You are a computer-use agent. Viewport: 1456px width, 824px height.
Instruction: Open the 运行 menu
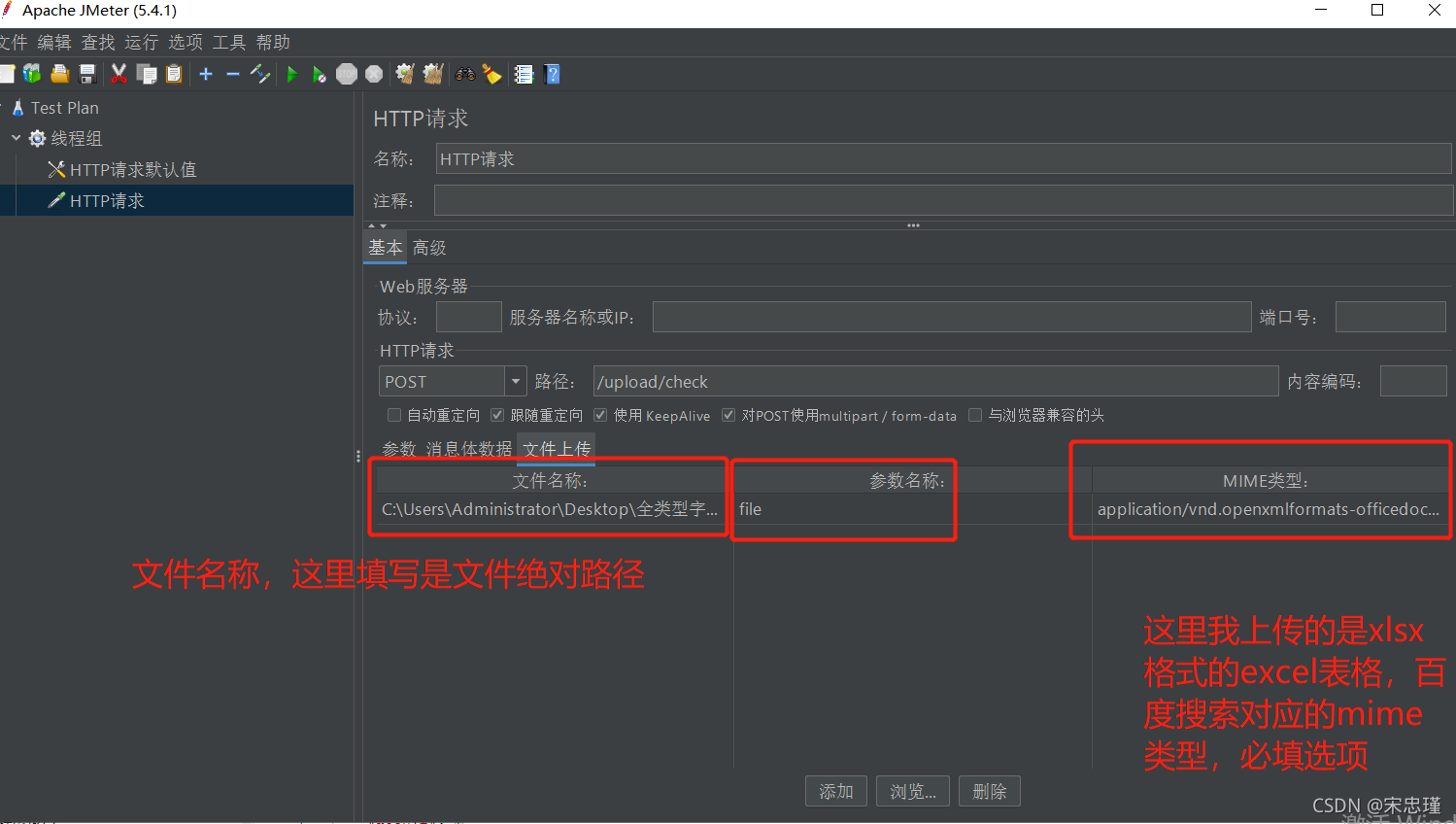142,42
